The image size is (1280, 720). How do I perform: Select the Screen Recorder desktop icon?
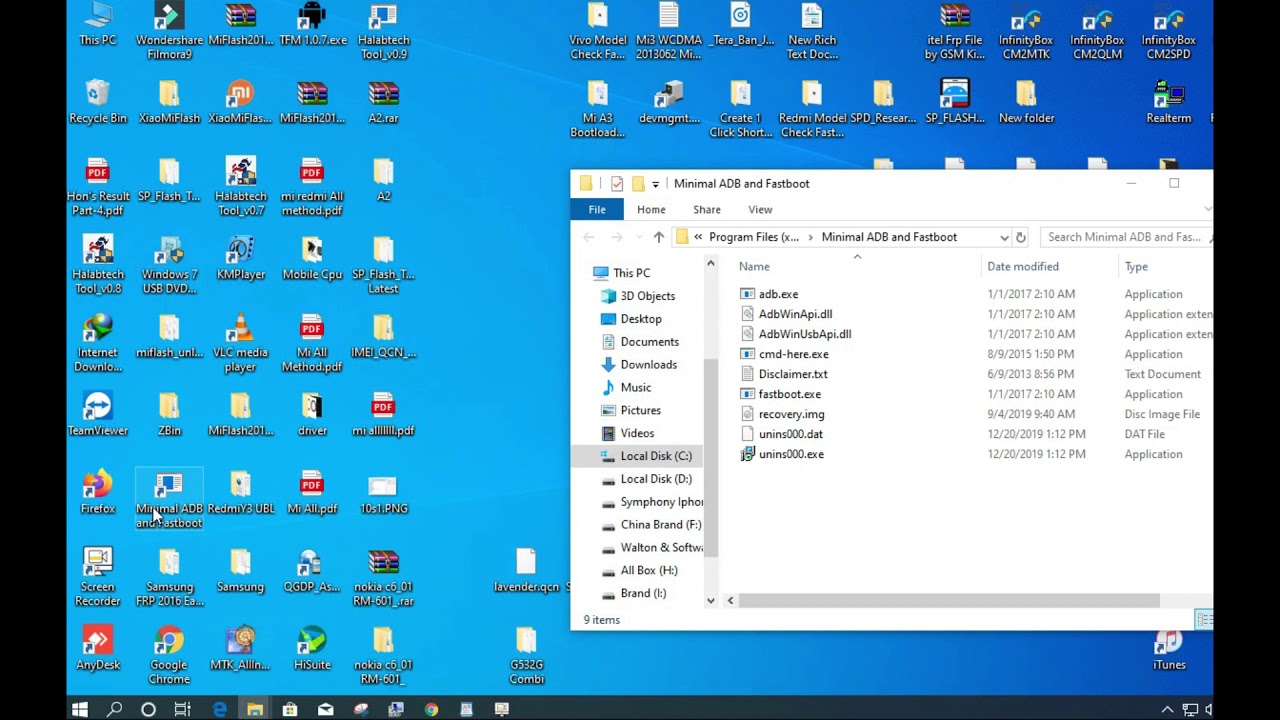[98, 577]
